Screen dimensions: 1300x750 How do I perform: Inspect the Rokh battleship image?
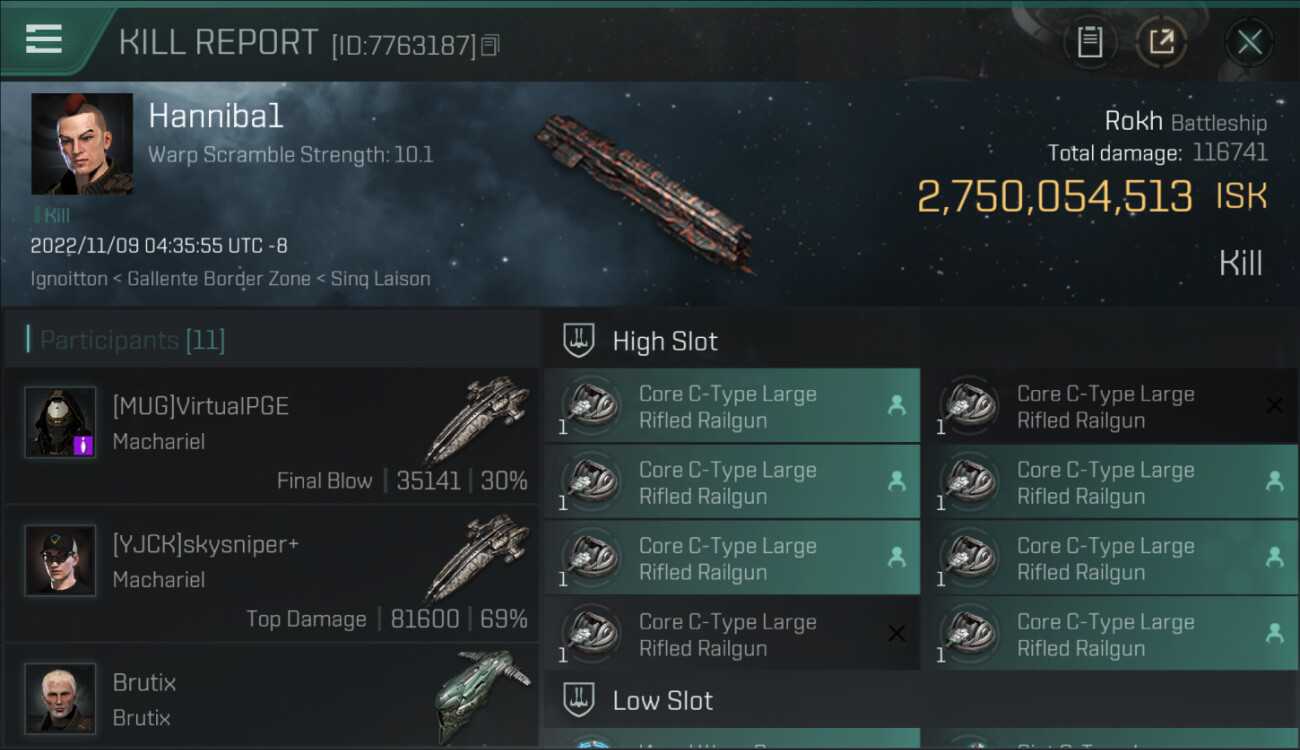(x=643, y=190)
